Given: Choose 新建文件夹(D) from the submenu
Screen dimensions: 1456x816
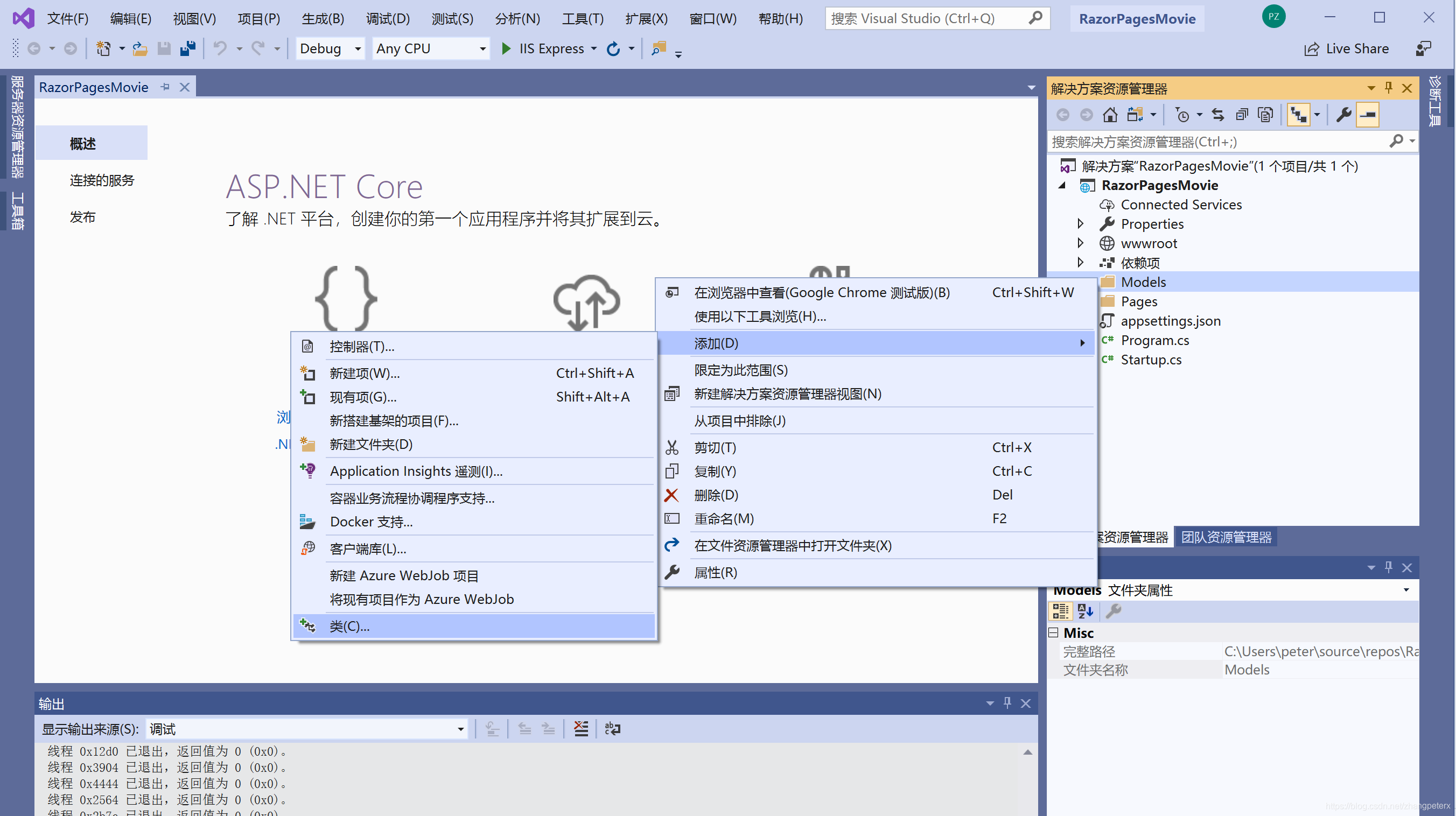Looking at the screenshot, I should (x=371, y=444).
